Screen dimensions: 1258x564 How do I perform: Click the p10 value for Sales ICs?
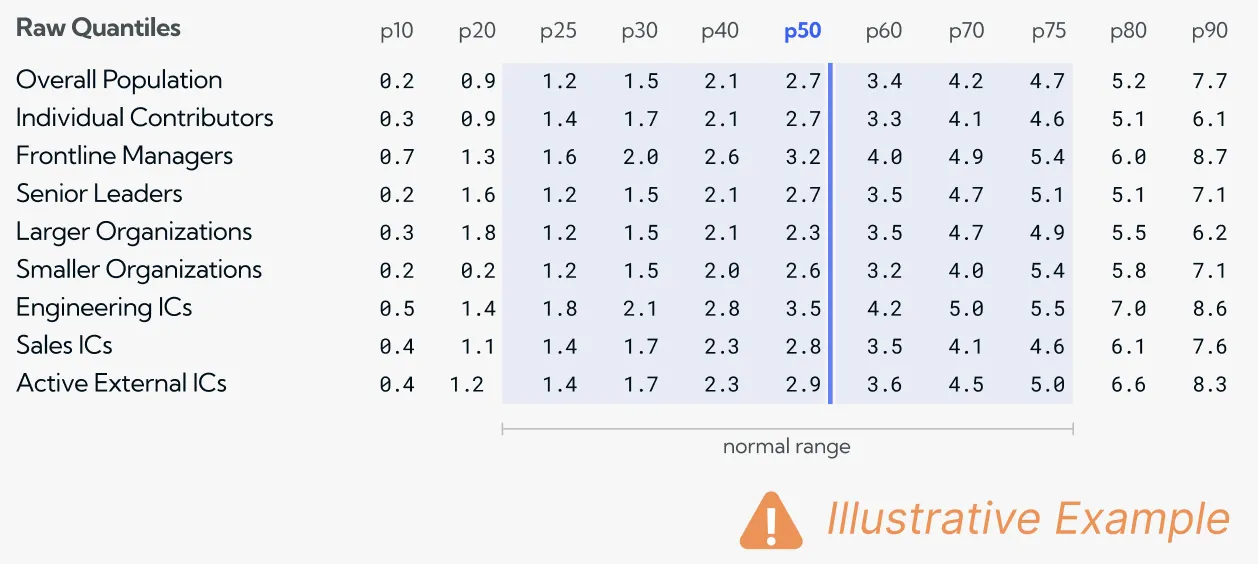click(x=396, y=347)
